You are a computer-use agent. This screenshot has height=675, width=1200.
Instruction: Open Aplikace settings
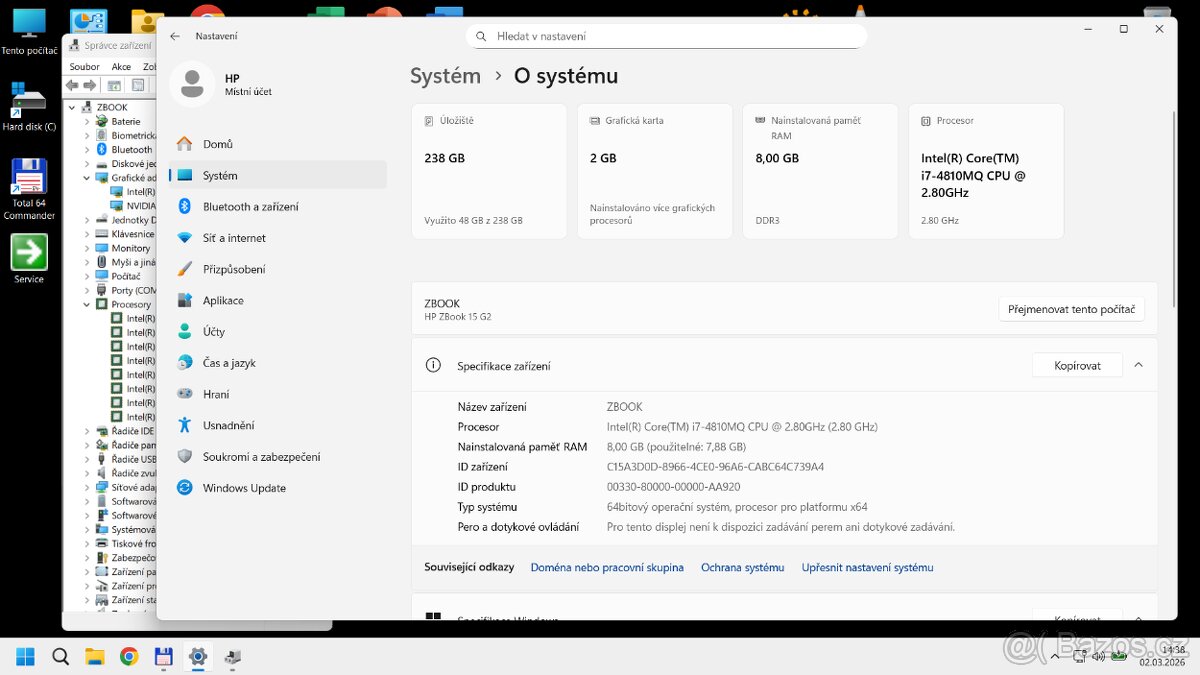click(x=277, y=300)
